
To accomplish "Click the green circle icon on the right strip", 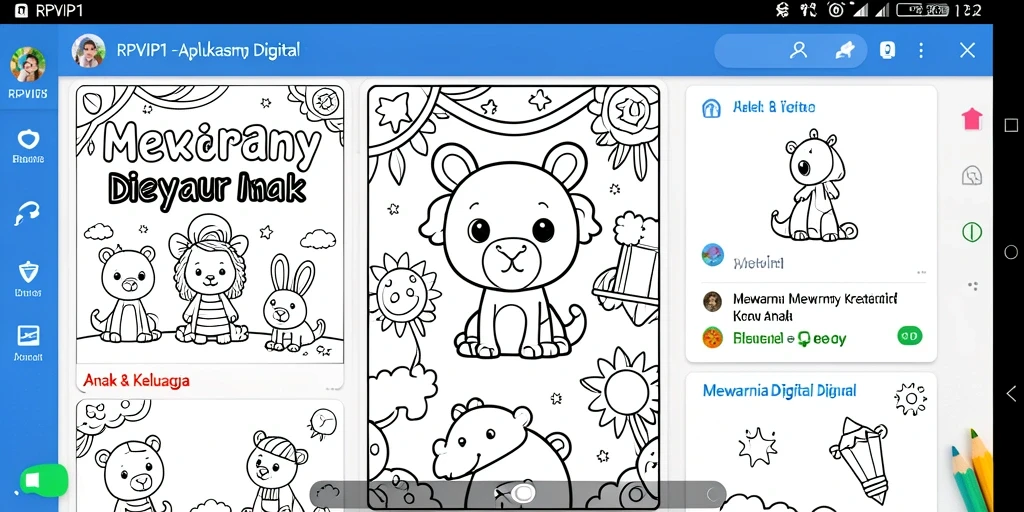I will (972, 232).
